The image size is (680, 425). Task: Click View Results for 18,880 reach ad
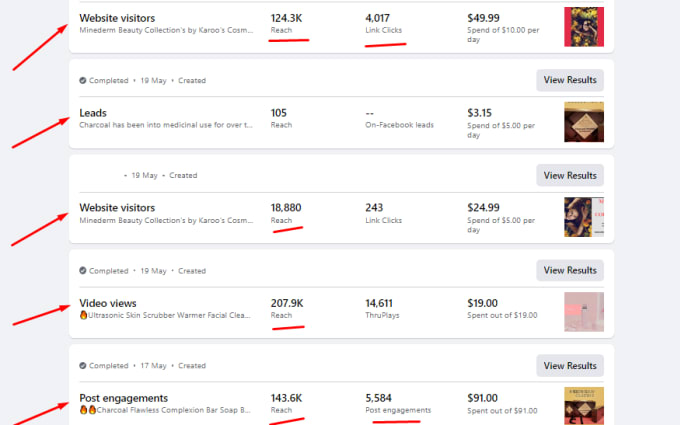click(570, 175)
